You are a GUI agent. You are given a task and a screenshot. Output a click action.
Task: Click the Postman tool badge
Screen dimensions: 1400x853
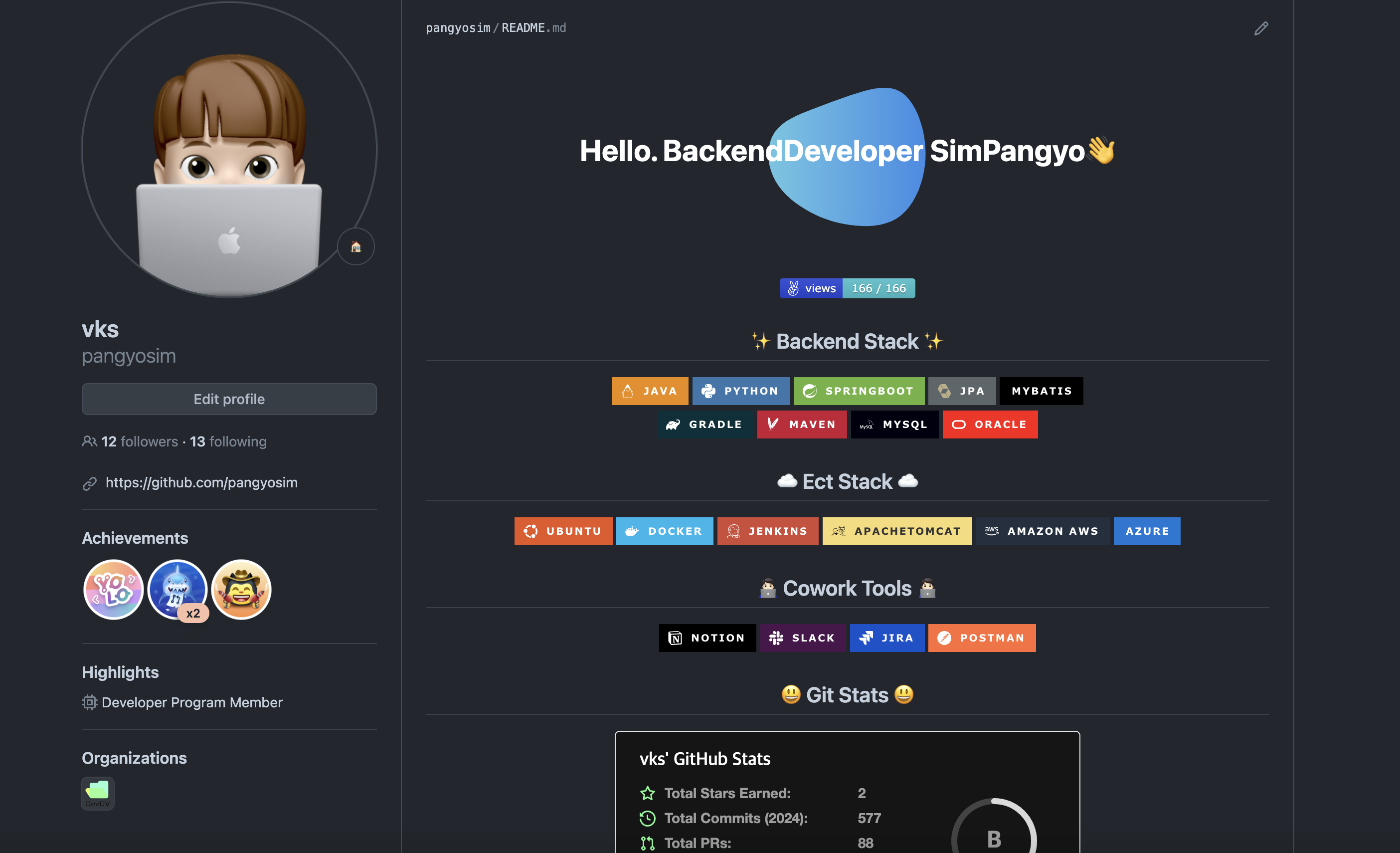[x=981, y=638]
